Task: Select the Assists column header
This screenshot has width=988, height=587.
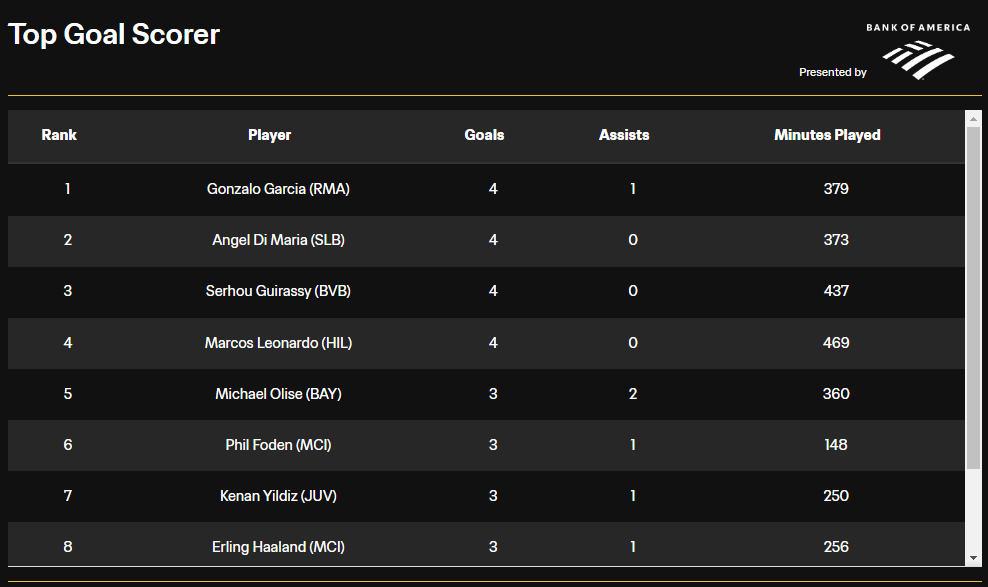Action: click(624, 135)
